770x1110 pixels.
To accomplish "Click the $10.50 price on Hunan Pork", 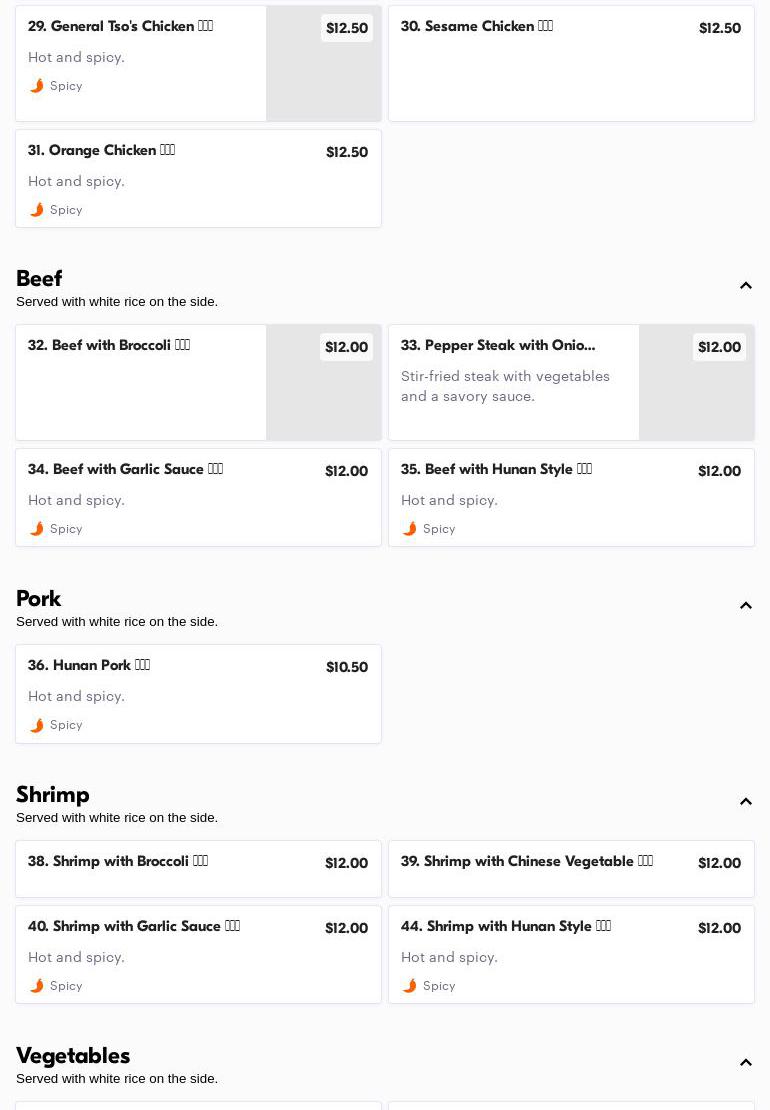I will click(347, 667).
